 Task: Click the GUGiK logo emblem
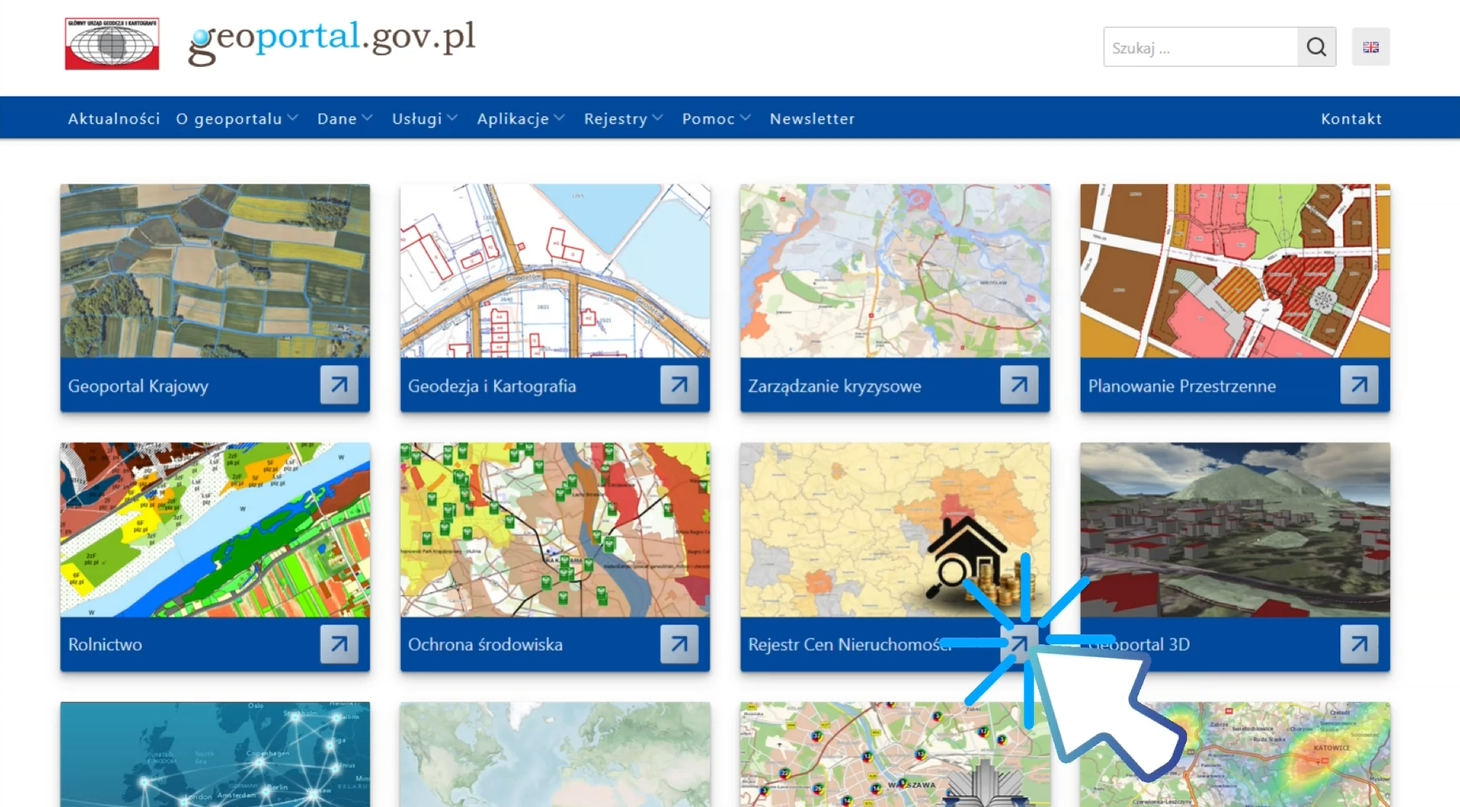110,42
